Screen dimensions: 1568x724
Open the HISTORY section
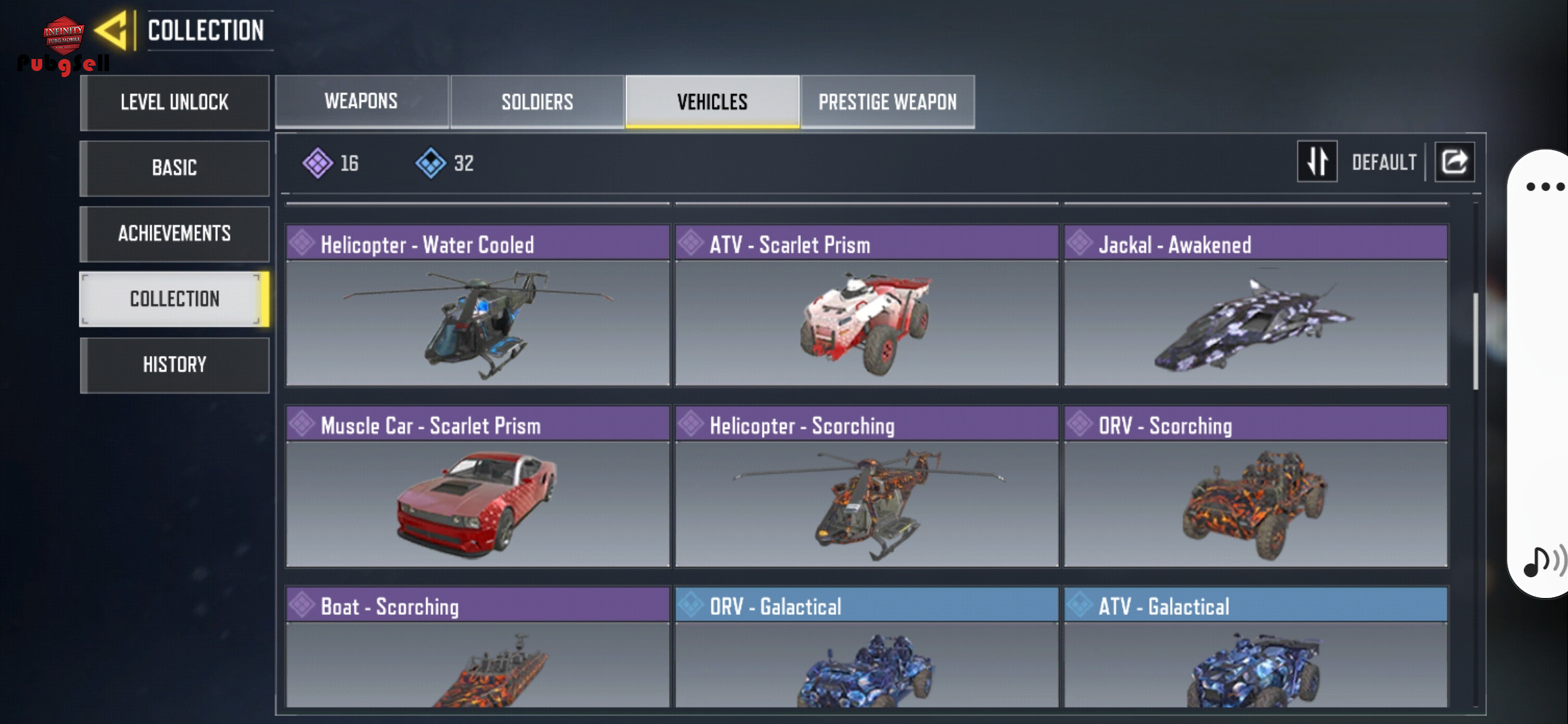[x=174, y=365]
